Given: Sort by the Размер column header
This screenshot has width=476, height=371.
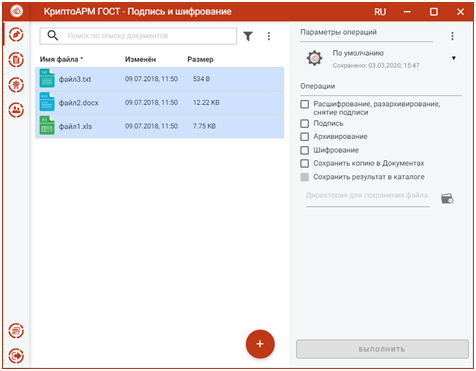Looking at the screenshot, I should click(200, 59).
